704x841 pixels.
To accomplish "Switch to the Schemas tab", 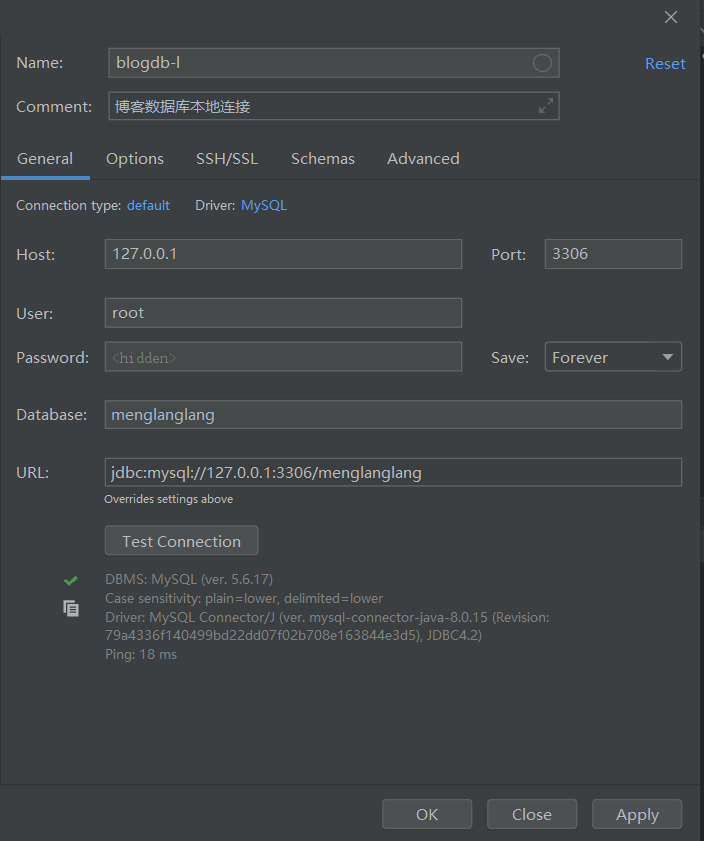I will tap(323, 159).
